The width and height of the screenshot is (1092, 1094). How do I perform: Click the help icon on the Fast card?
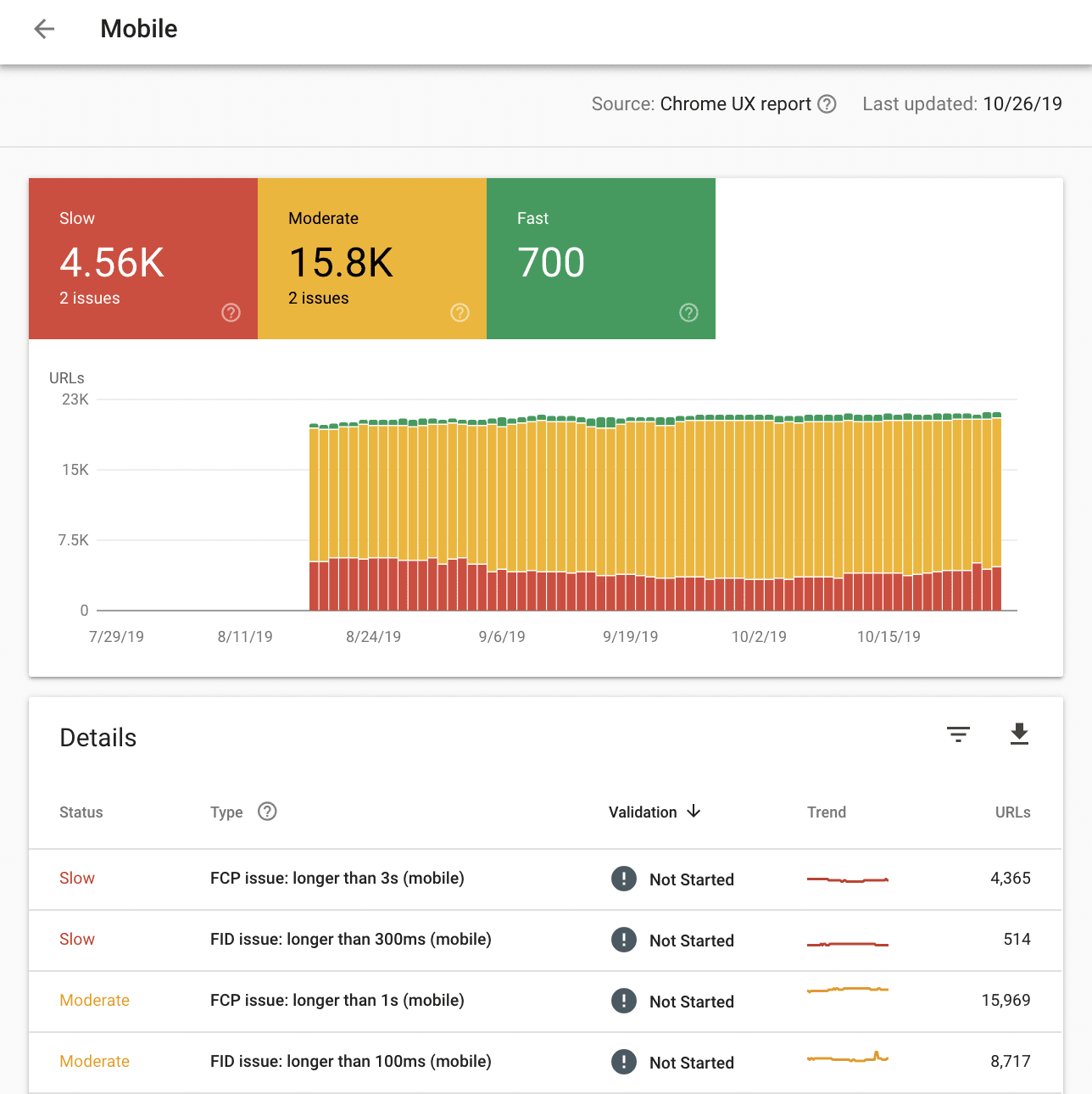point(688,312)
